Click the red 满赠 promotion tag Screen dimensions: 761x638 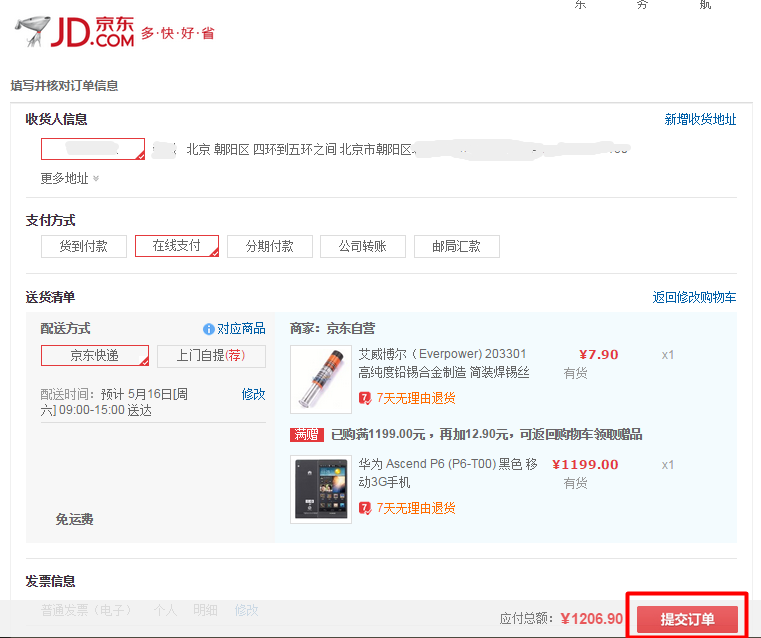click(x=307, y=434)
